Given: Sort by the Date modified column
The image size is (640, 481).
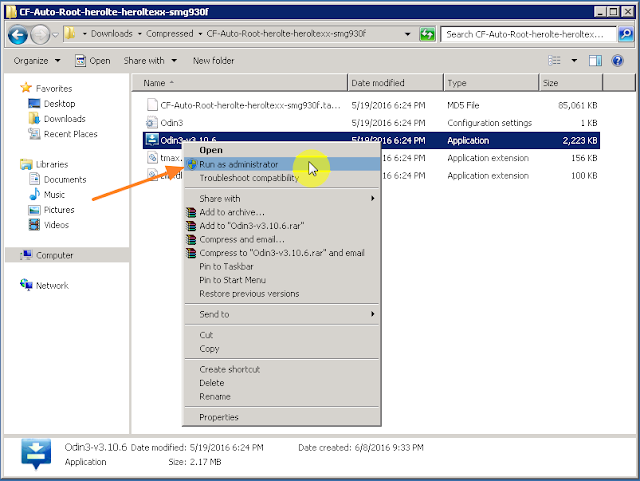Looking at the screenshot, I should 396,83.
